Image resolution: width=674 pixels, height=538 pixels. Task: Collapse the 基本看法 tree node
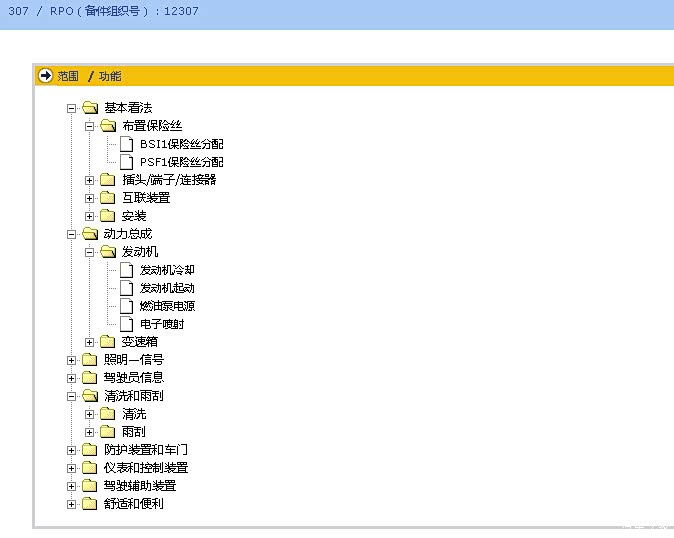click(71, 108)
